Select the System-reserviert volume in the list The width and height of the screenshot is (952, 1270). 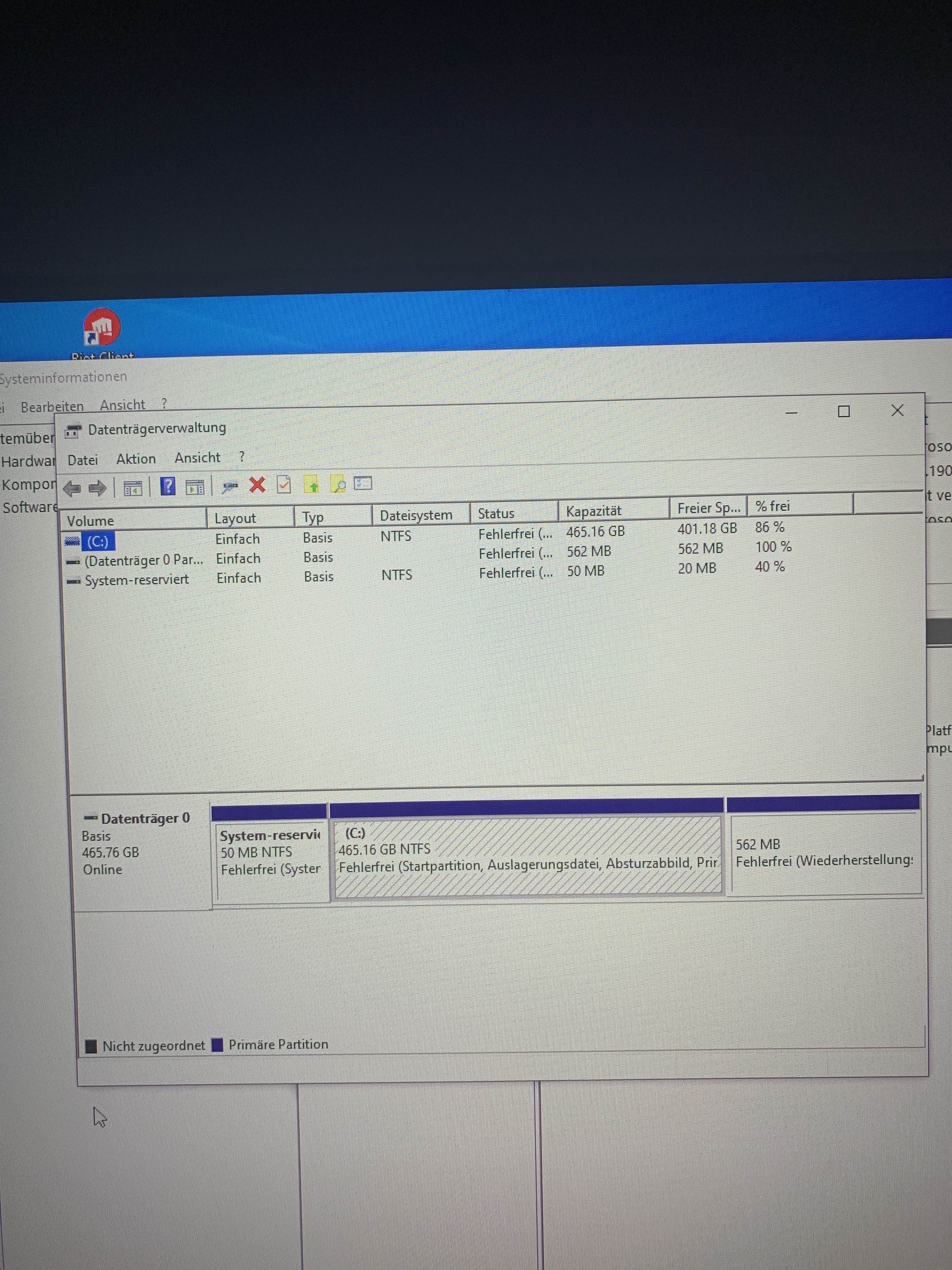click(x=137, y=580)
